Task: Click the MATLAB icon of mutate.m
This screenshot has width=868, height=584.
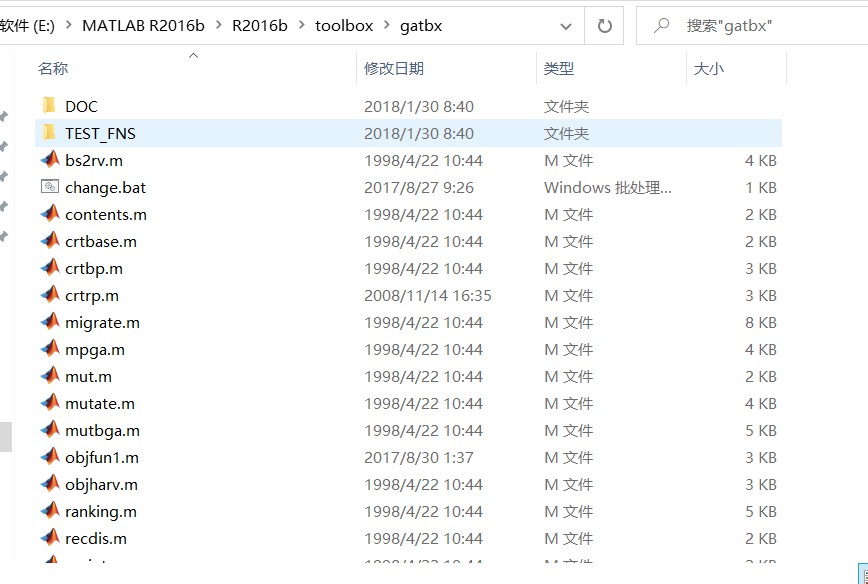Action: (50, 402)
